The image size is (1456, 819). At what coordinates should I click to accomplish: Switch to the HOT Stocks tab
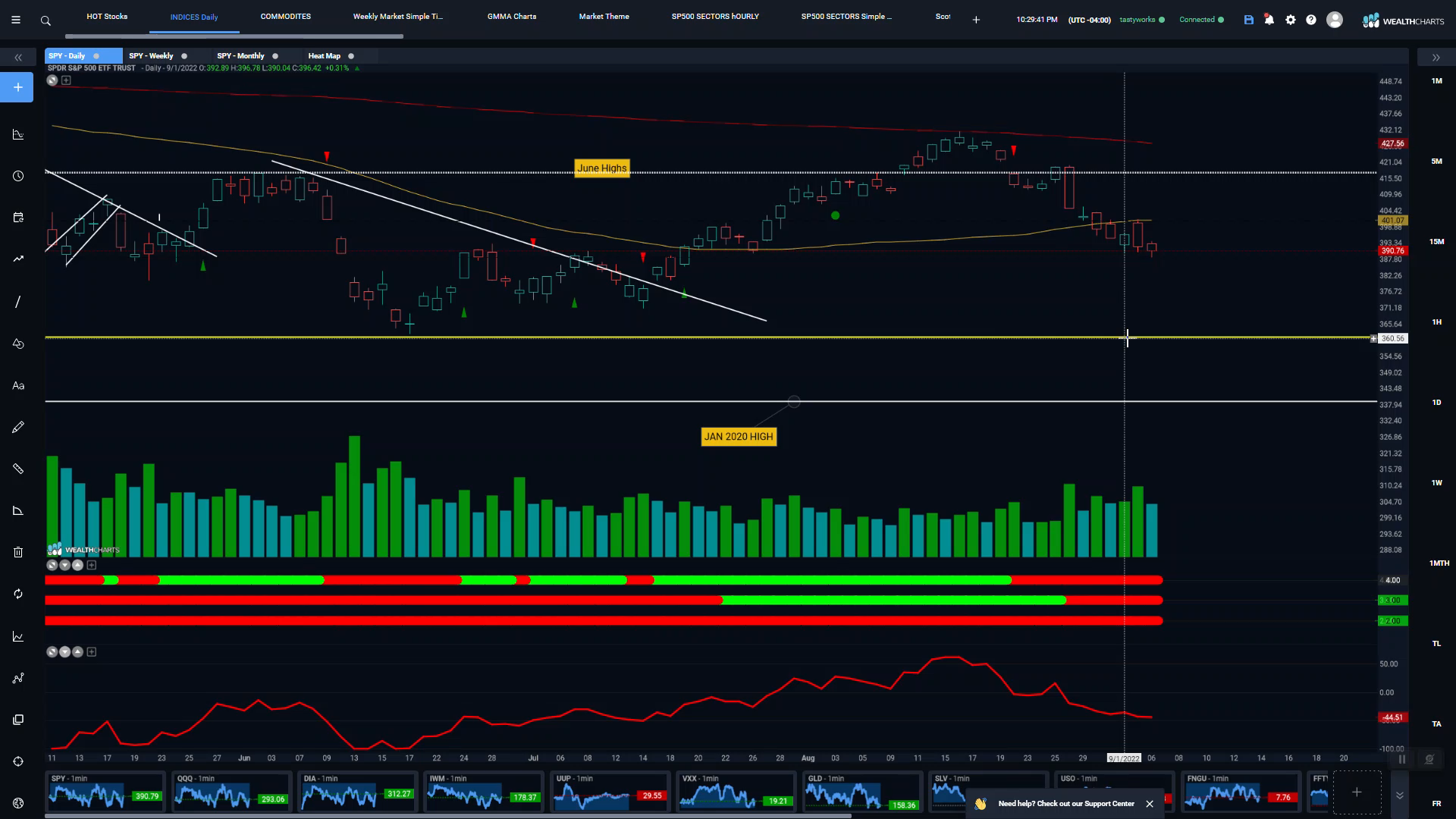[107, 17]
